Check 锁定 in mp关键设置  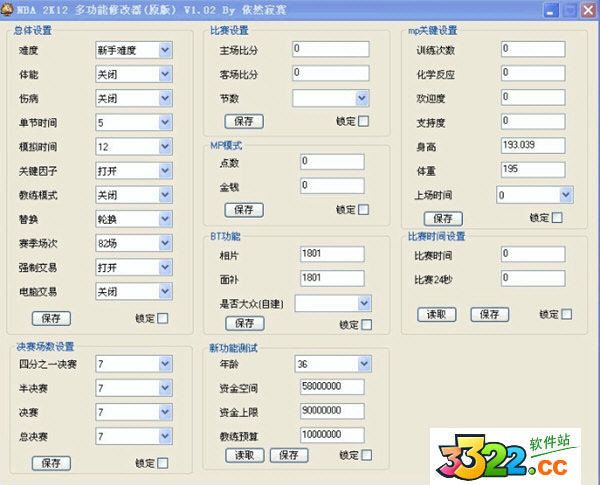coord(557,218)
